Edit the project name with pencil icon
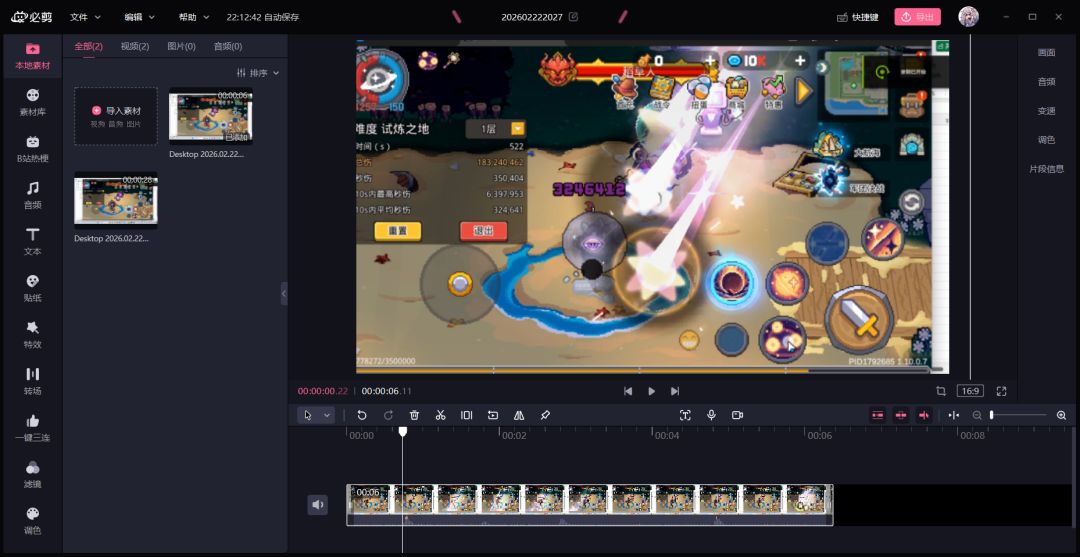This screenshot has height=557, width=1080. (x=573, y=17)
